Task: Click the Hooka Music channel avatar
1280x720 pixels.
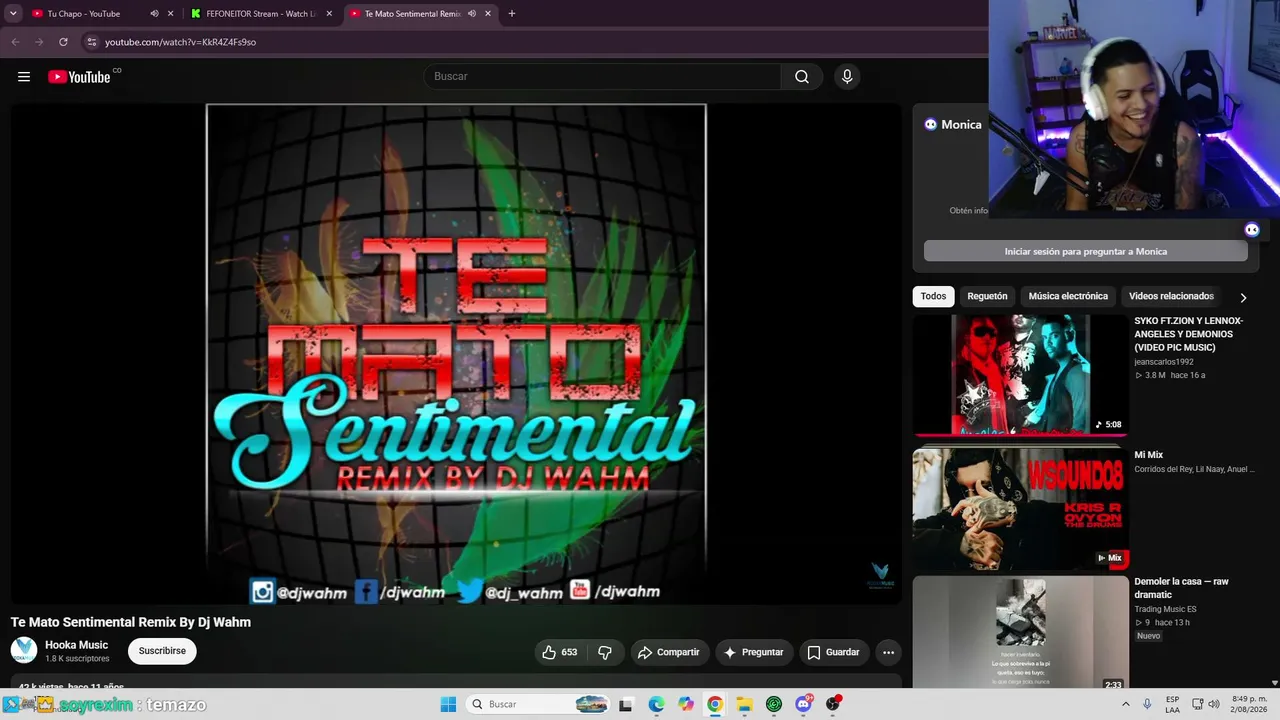Action: pyautogui.click(x=24, y=651)
